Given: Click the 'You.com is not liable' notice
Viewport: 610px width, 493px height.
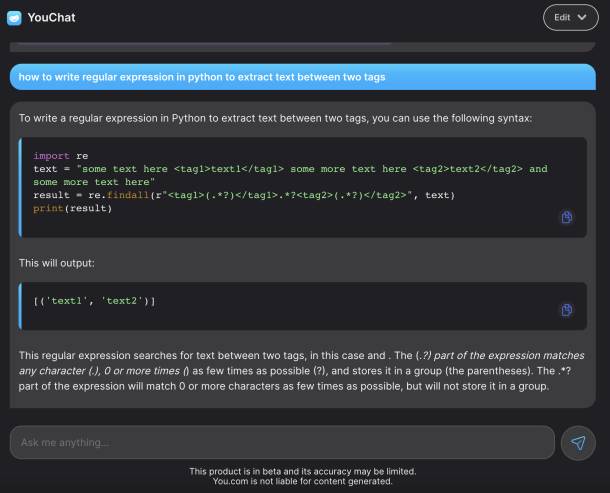Looking at the screenshot, I should coord(303,481).
